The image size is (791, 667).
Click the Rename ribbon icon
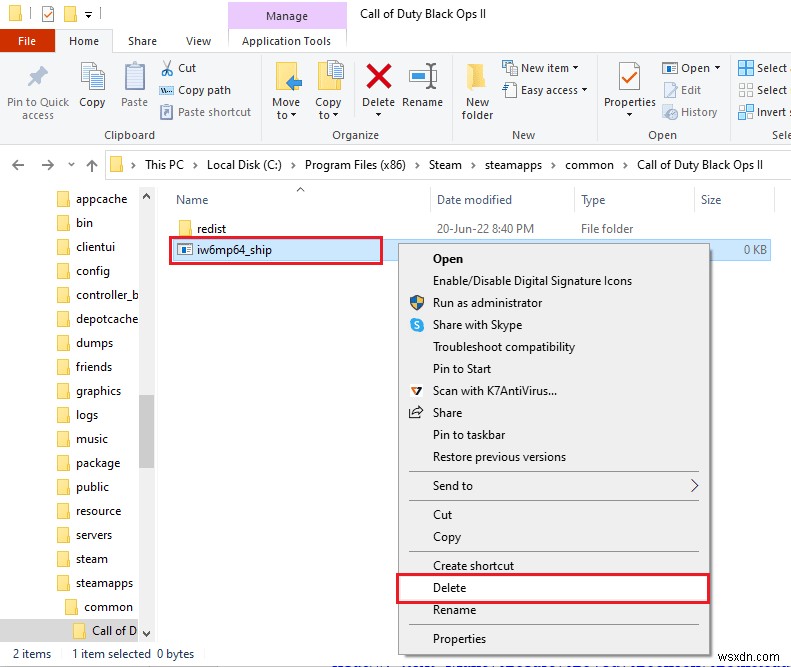point(423,77)
